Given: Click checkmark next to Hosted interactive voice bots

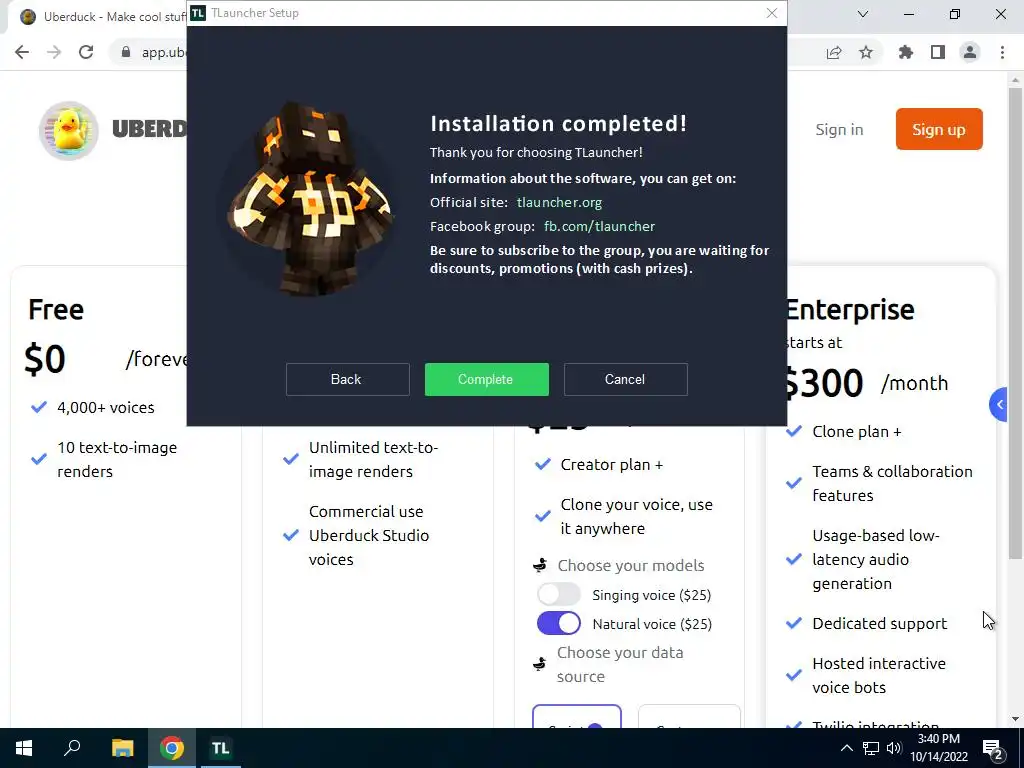Looking at the screenshot, I should pyautogui.click(x=794, y=675).
